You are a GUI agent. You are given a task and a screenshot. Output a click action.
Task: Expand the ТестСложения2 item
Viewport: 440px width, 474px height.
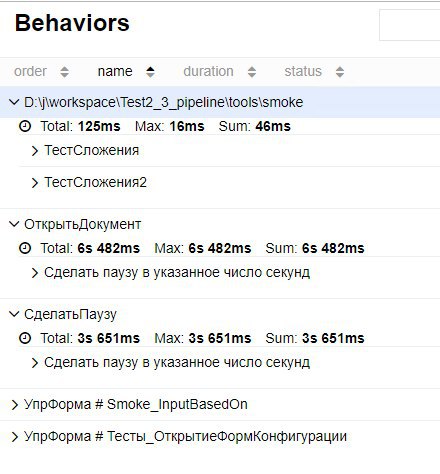[35, 183]
